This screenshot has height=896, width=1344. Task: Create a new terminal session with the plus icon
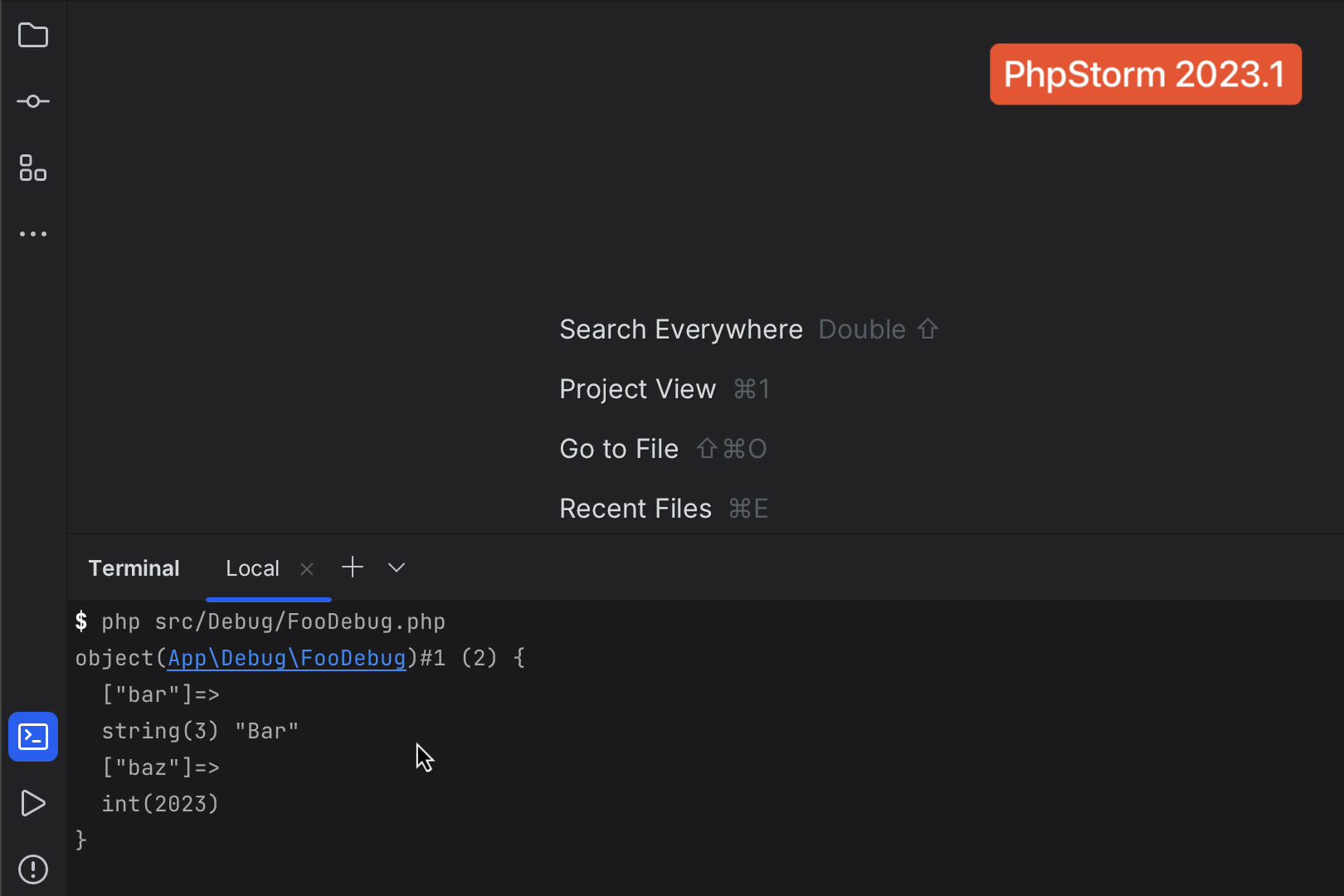tap(353, 567)
